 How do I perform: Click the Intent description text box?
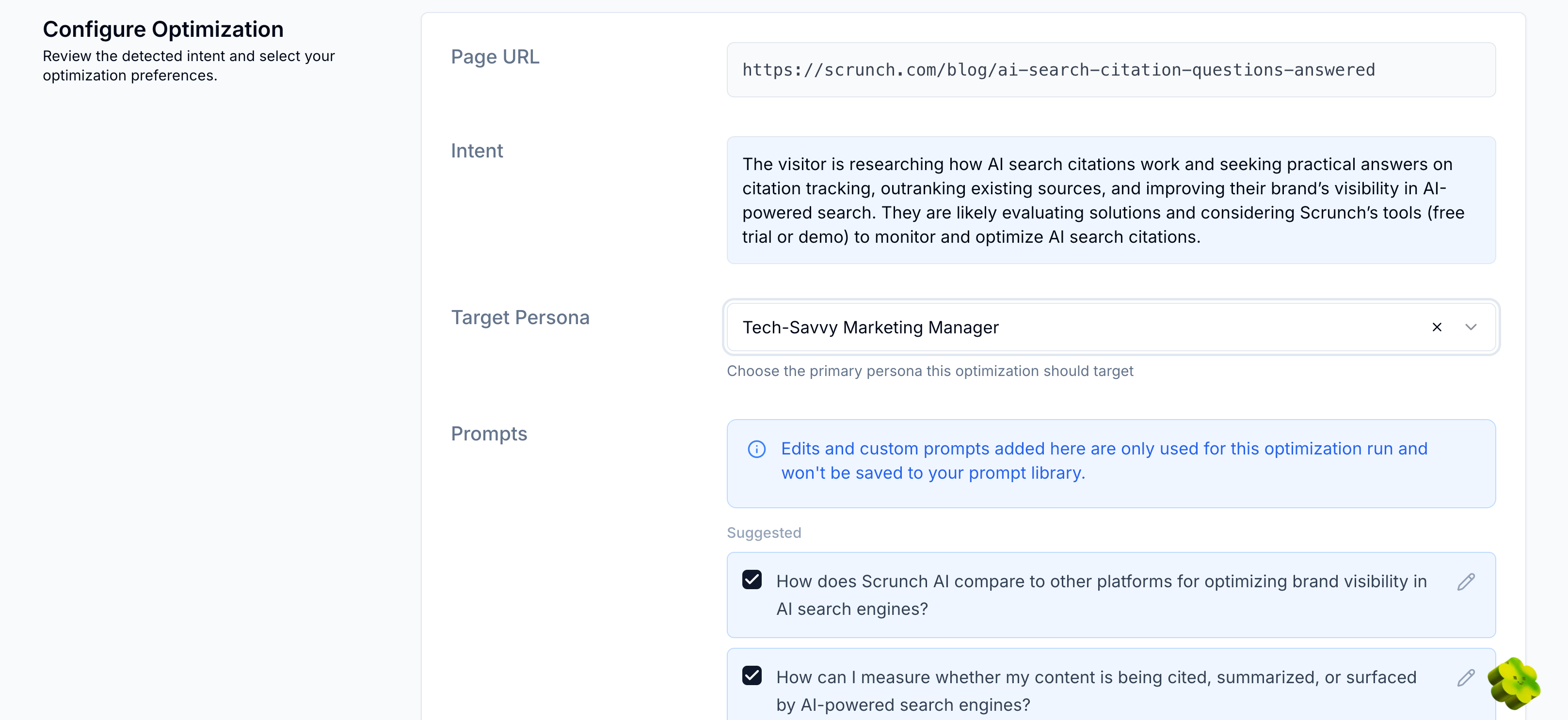point(1111,200)
